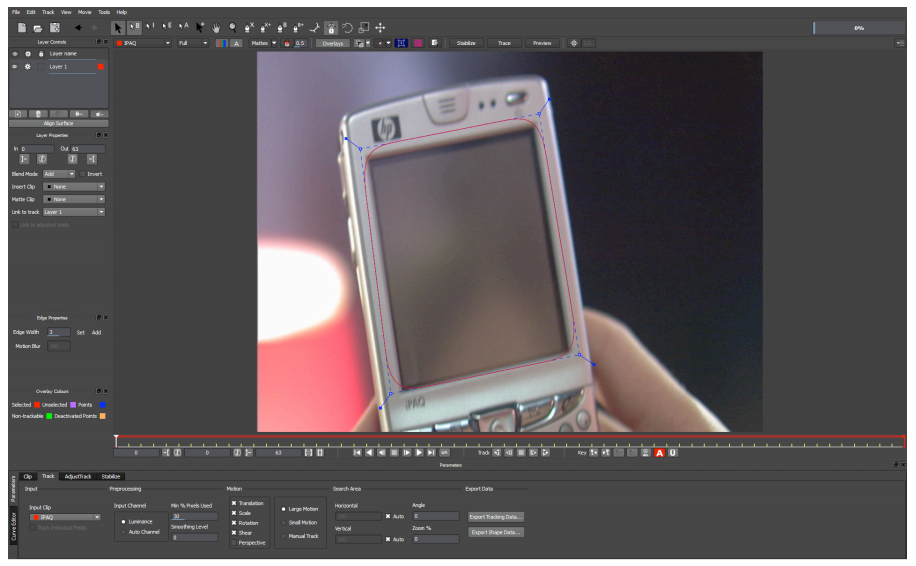
Task: Hide Layer 1 with its eye icon
Action: [x=15, y=67]
